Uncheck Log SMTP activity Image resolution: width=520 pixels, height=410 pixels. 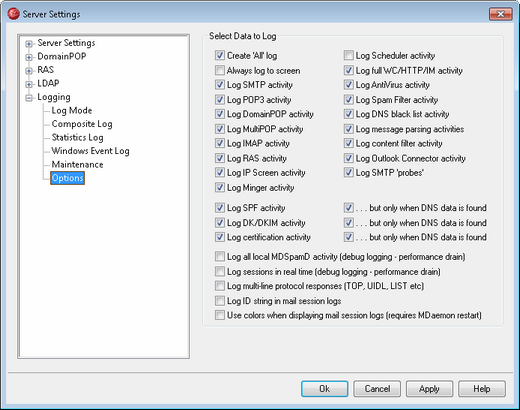coord(220,85)
